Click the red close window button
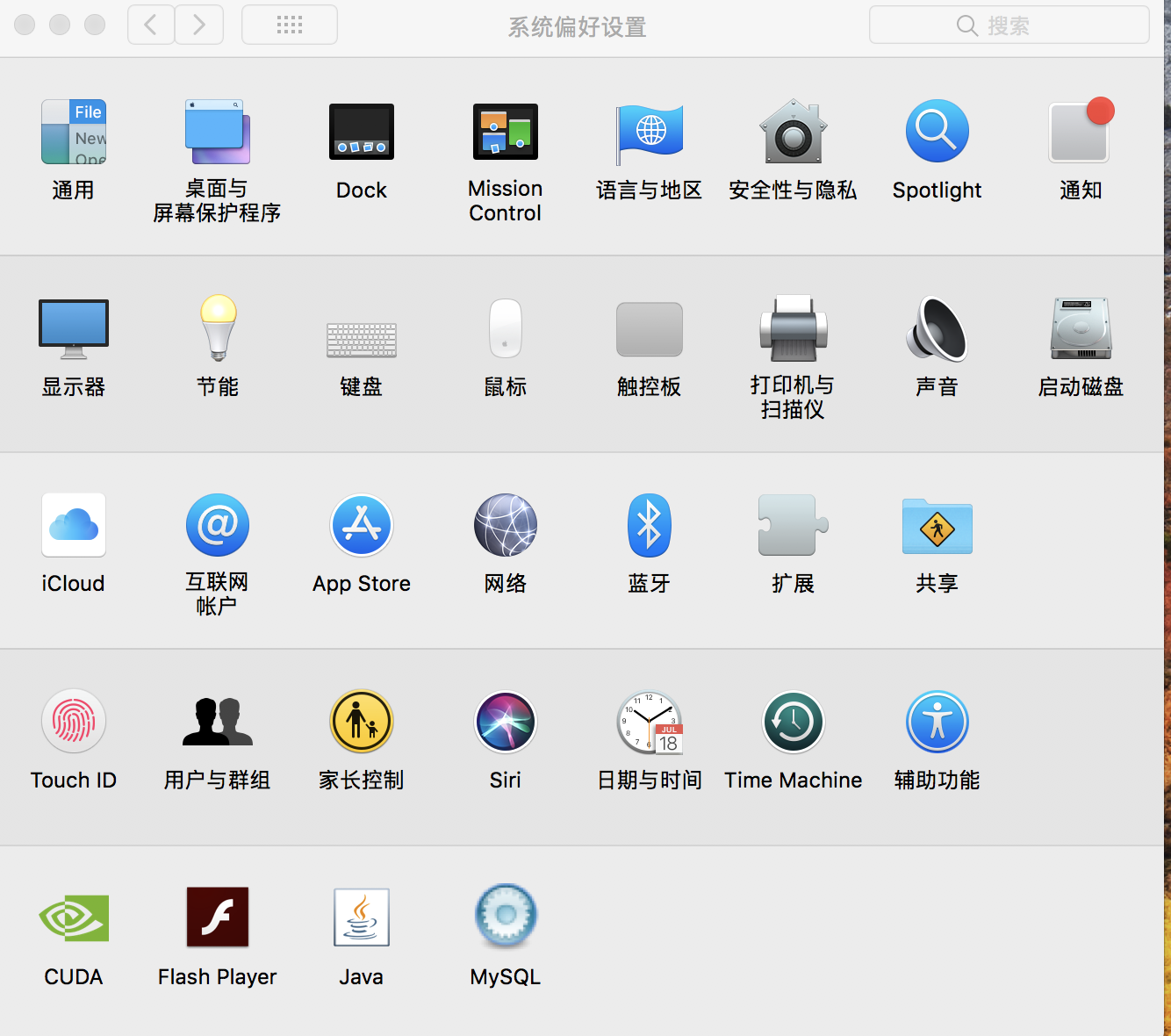The image size is (1171, 1036). [x=25, y=25]
